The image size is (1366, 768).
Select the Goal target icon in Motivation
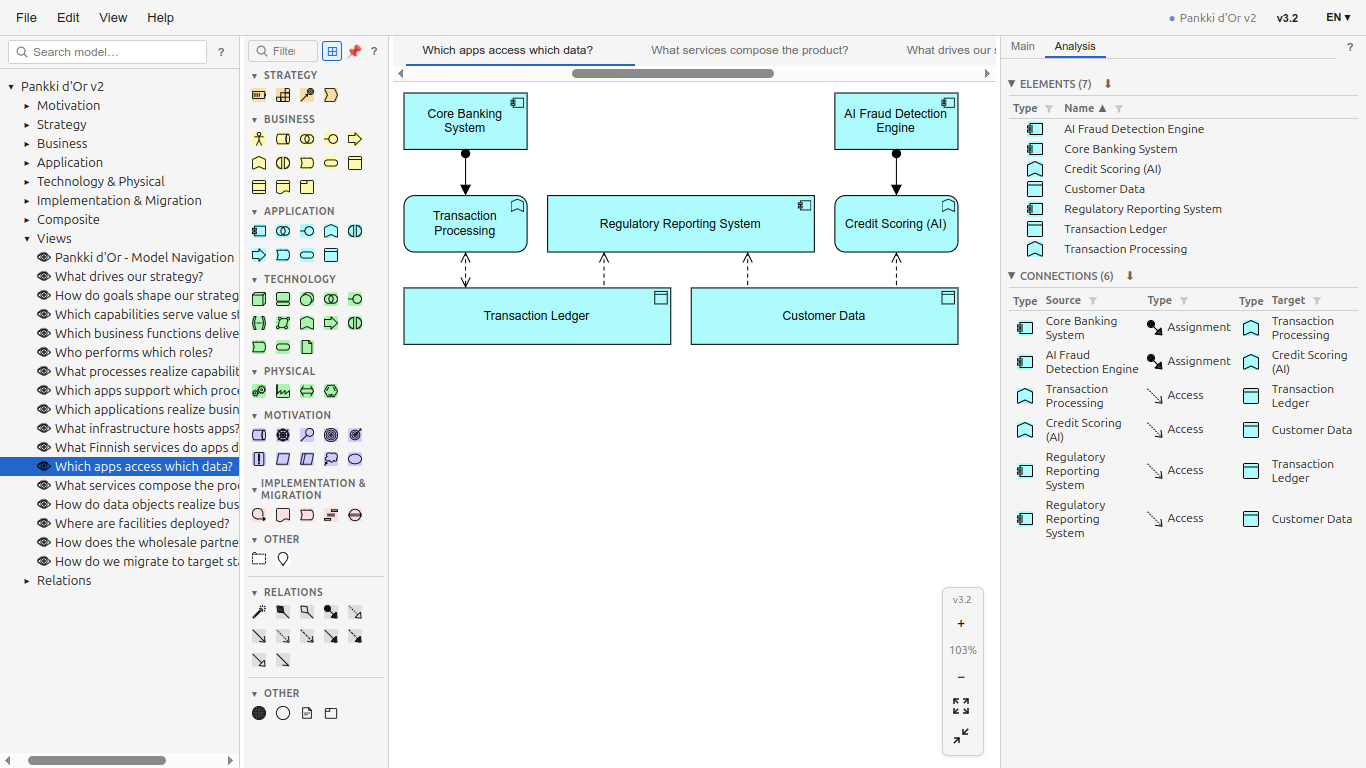tap(331, 435)
